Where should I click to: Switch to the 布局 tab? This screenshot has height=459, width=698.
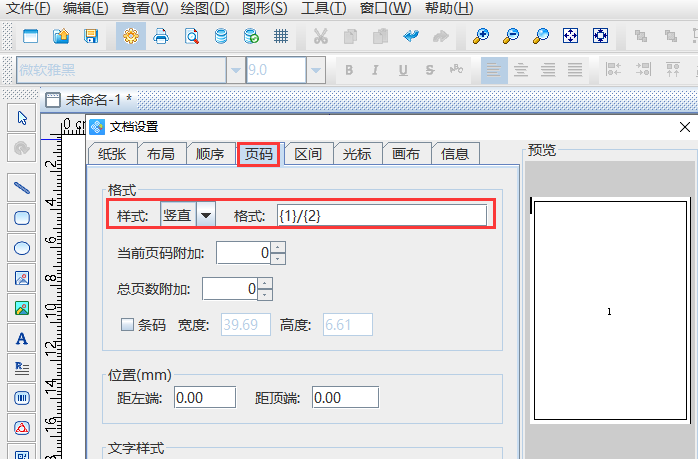point(161,154)
